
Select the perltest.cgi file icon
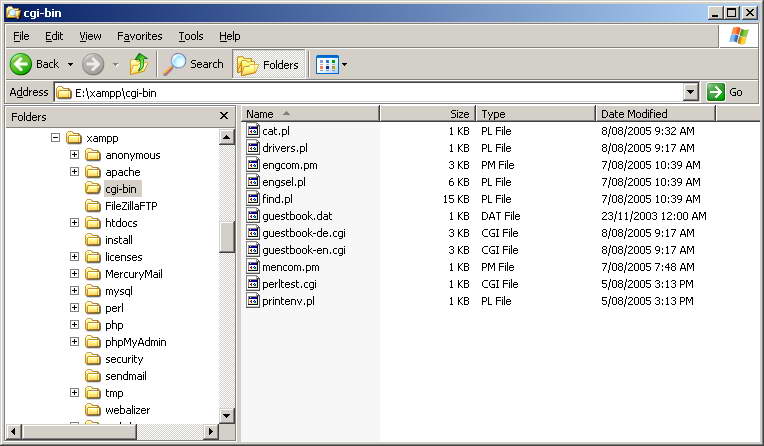(x=254, y=284)
